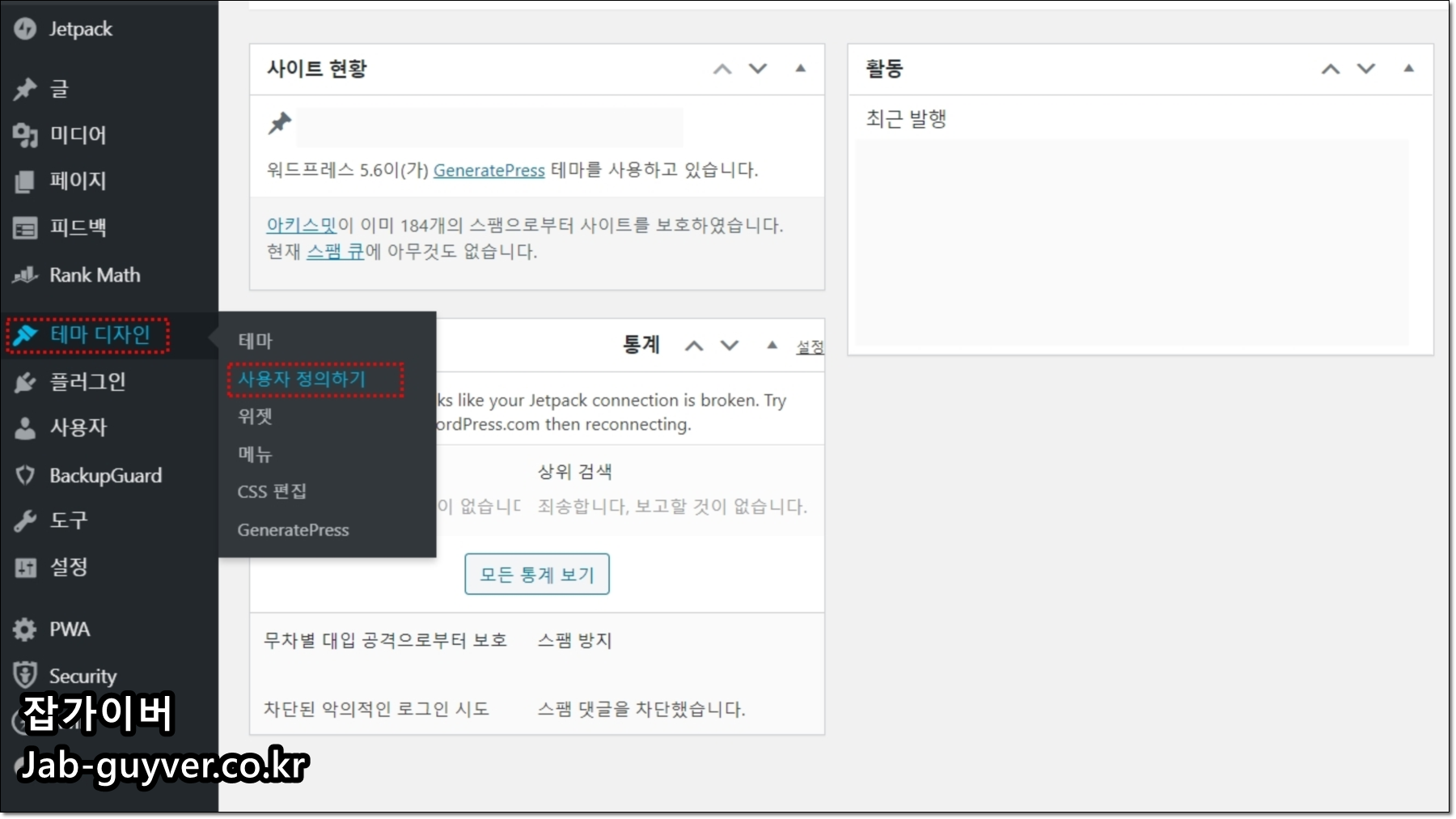Collapse the 통계 panel
Viewport: 1456px width, 819px height.
coord(772,346)
